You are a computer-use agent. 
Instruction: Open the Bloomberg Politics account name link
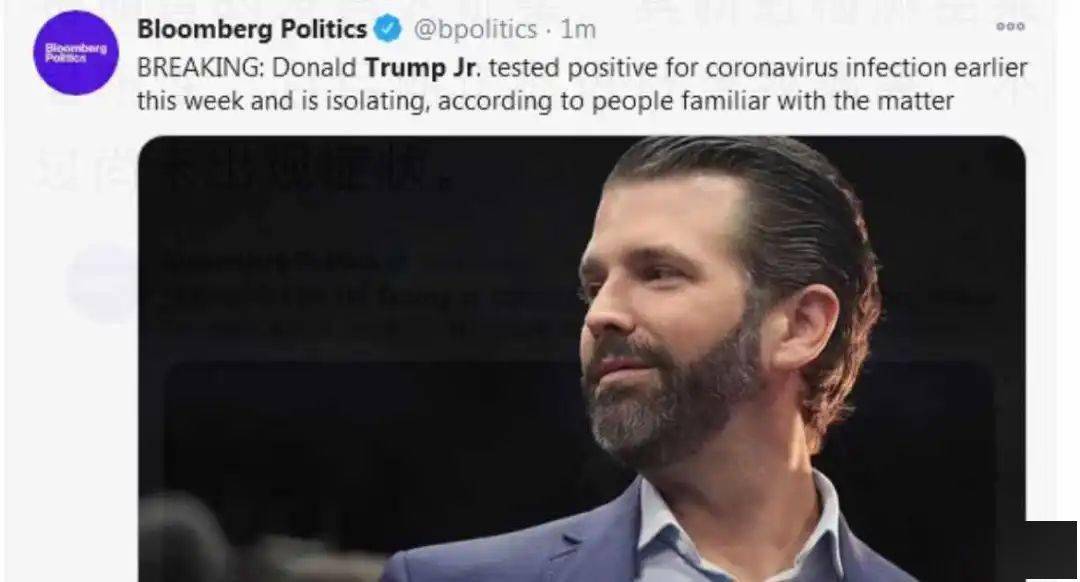click(x=252, y=30)
